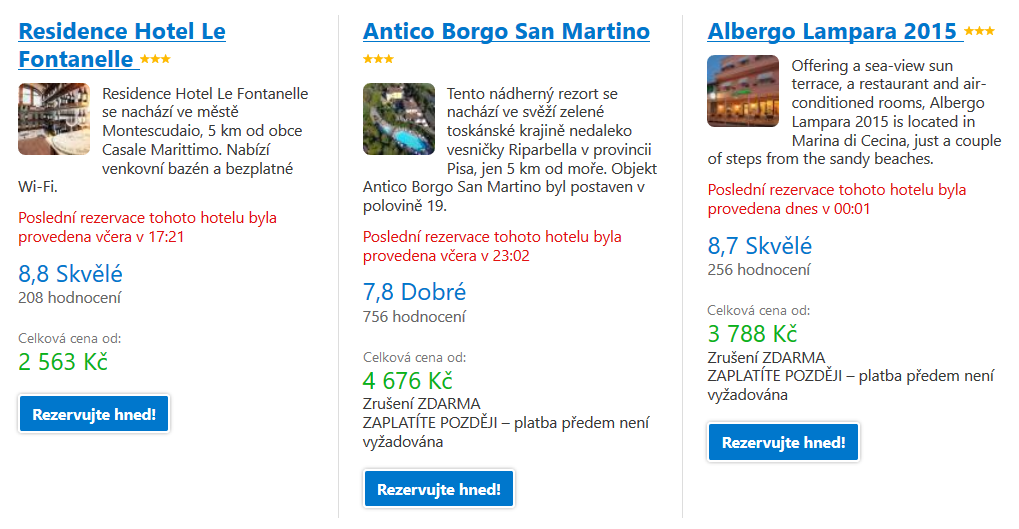Viewport: 1019px width, 529px height.
Task: Click the three stars under Antico Borgo San Martino
Action: coord(378,59)
